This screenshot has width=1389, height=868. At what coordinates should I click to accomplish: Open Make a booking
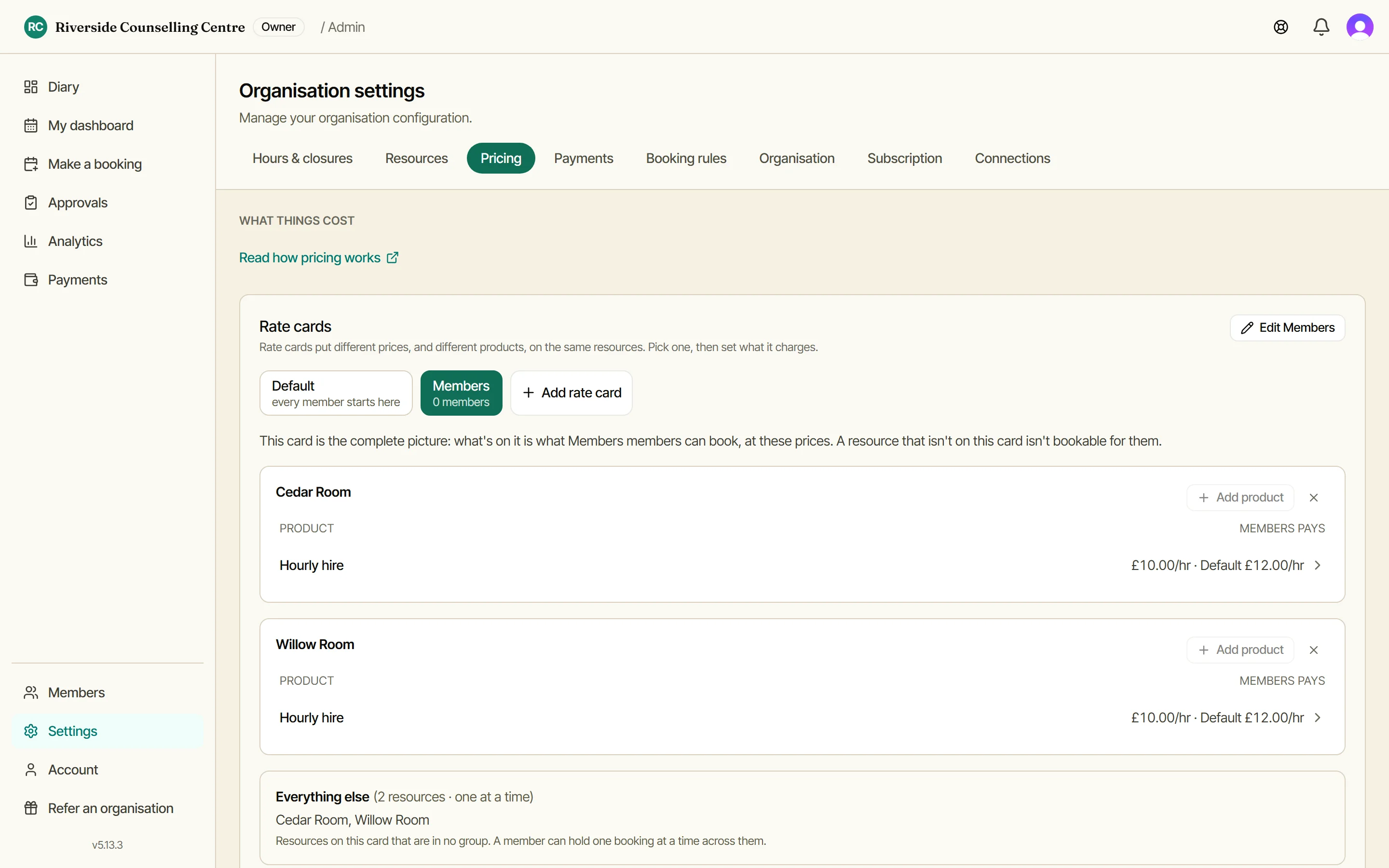click(x=108, y=163)
